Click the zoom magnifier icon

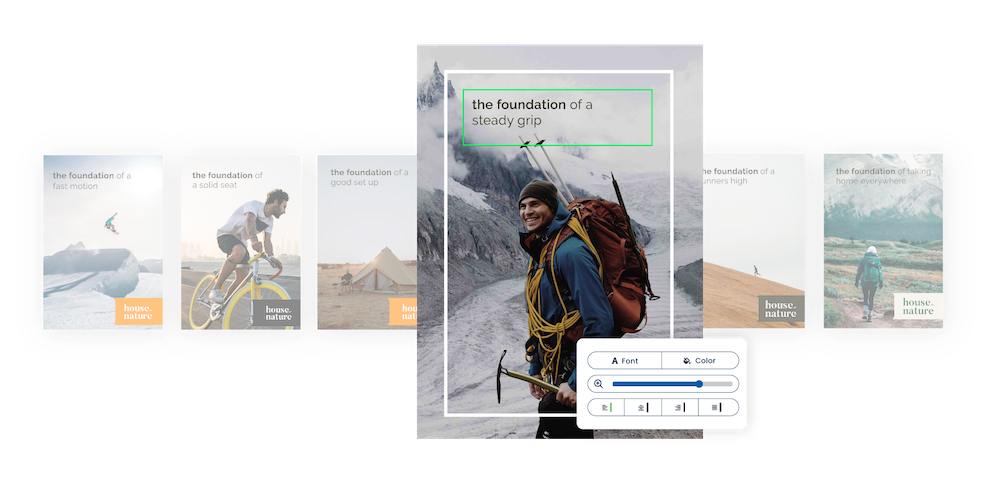click(x=598, y=384)
